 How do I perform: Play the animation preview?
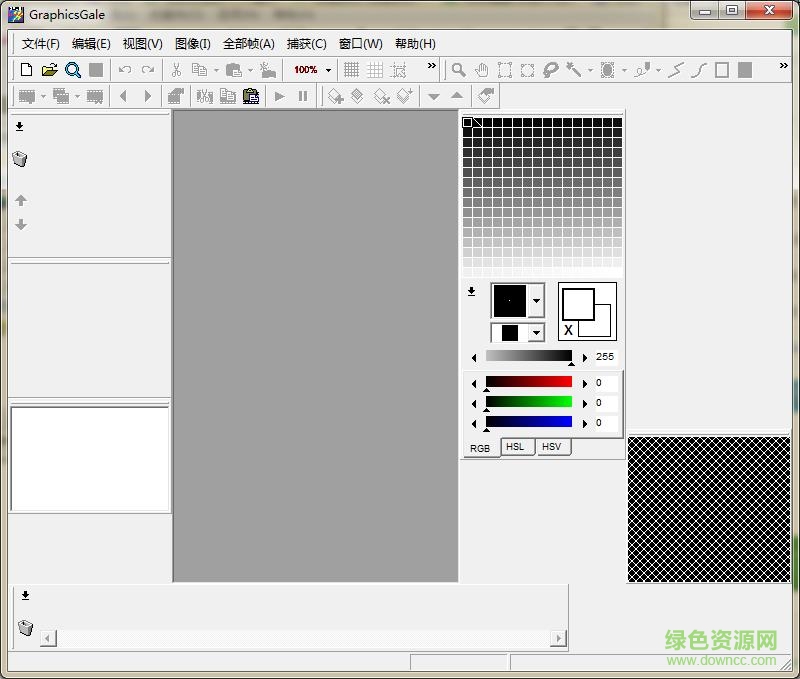tap(279, 96)
